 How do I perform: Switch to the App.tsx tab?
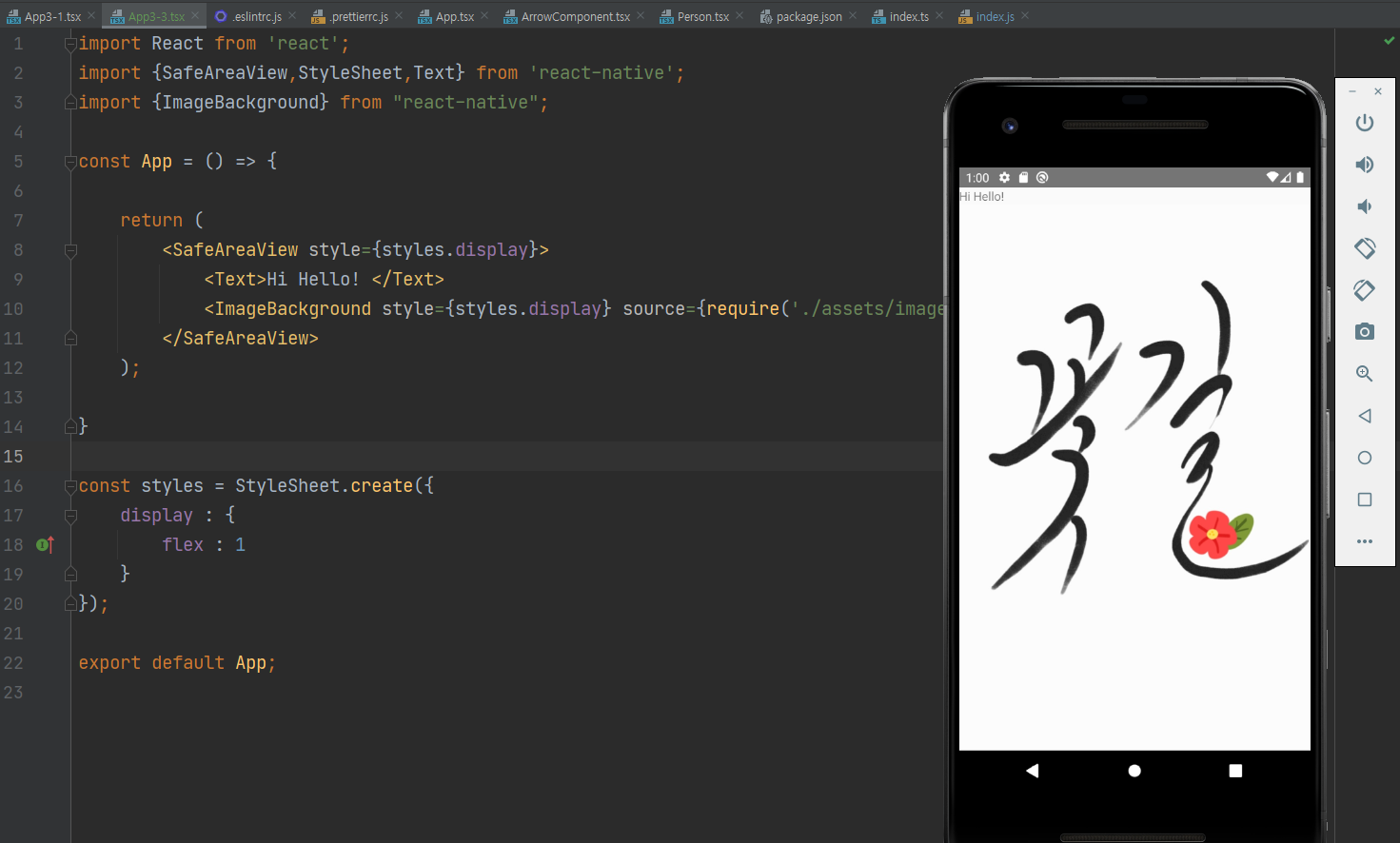[x=455, y=16]
